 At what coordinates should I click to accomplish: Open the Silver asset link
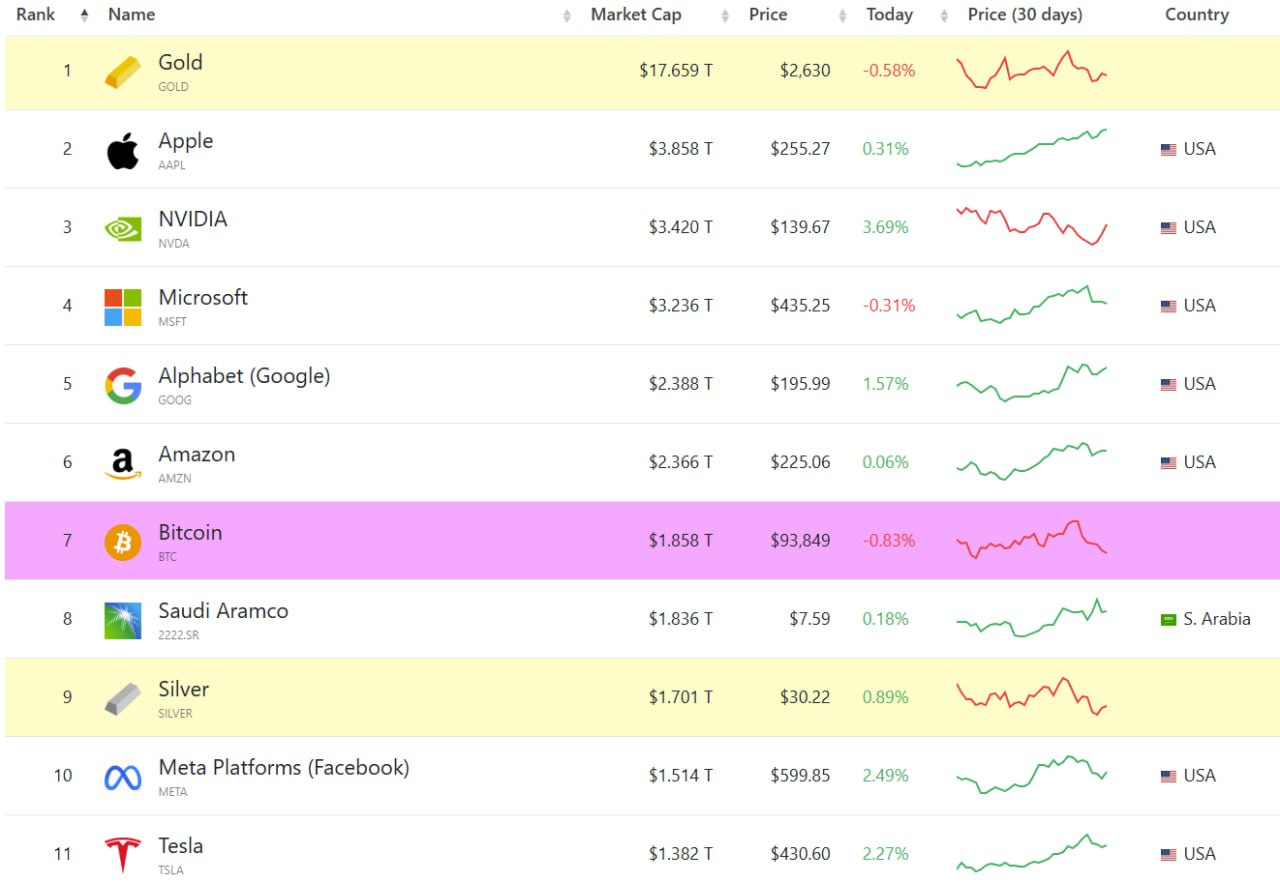184,689
